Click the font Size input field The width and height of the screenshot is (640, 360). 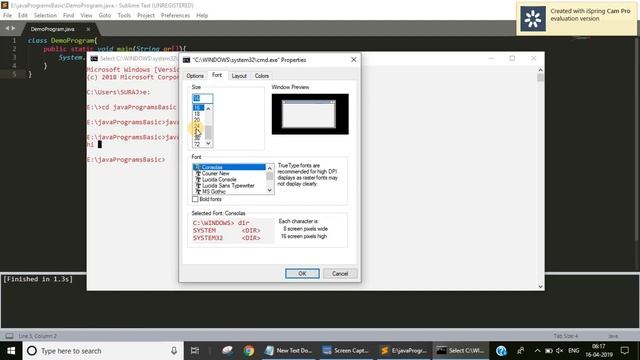pos(202,98)
